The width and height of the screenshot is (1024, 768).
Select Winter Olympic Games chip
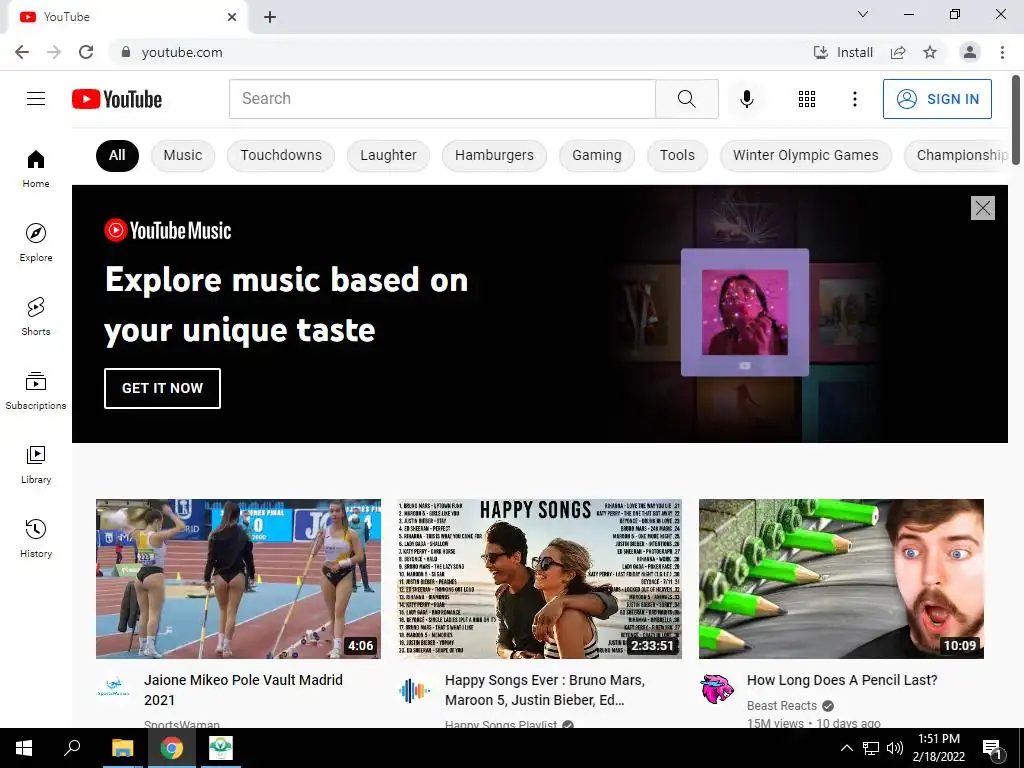point(805,155)
